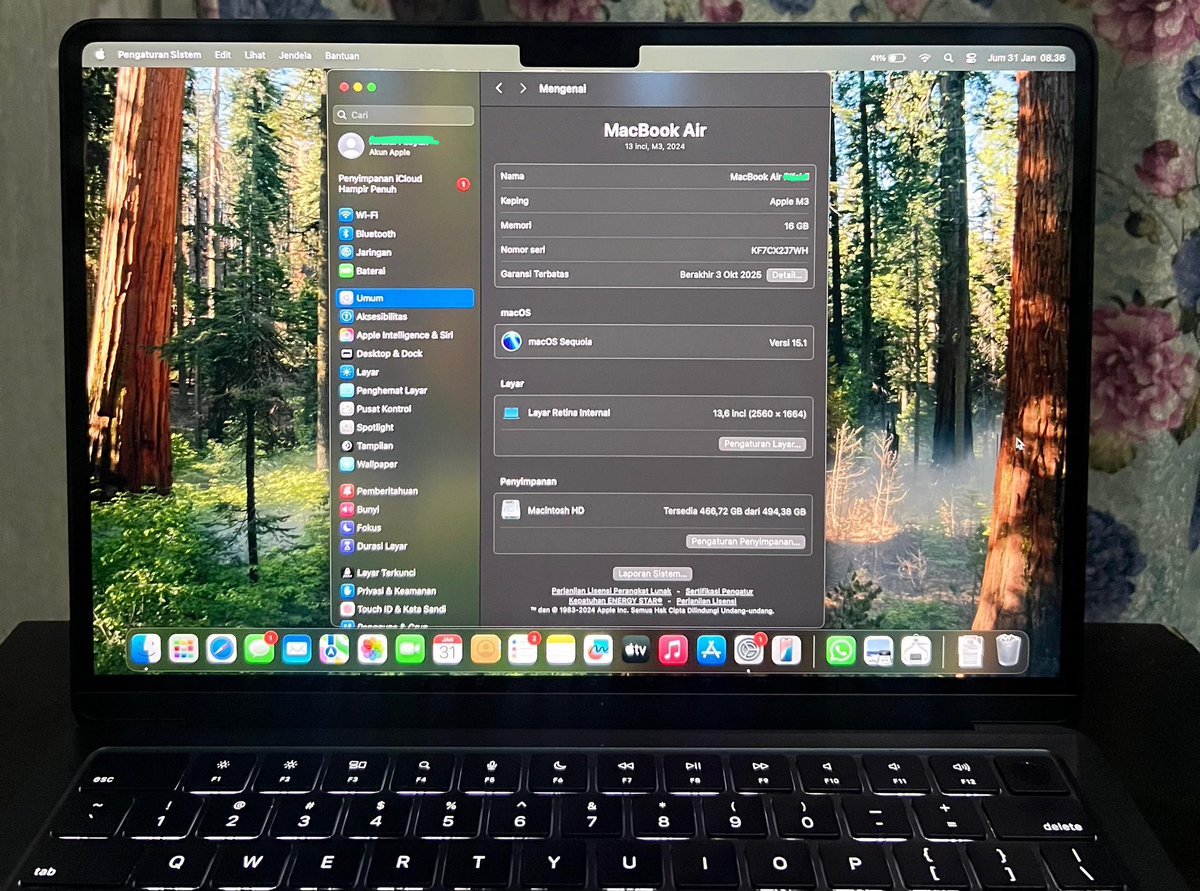Select Umum in the sidebar

pos(404,298)
